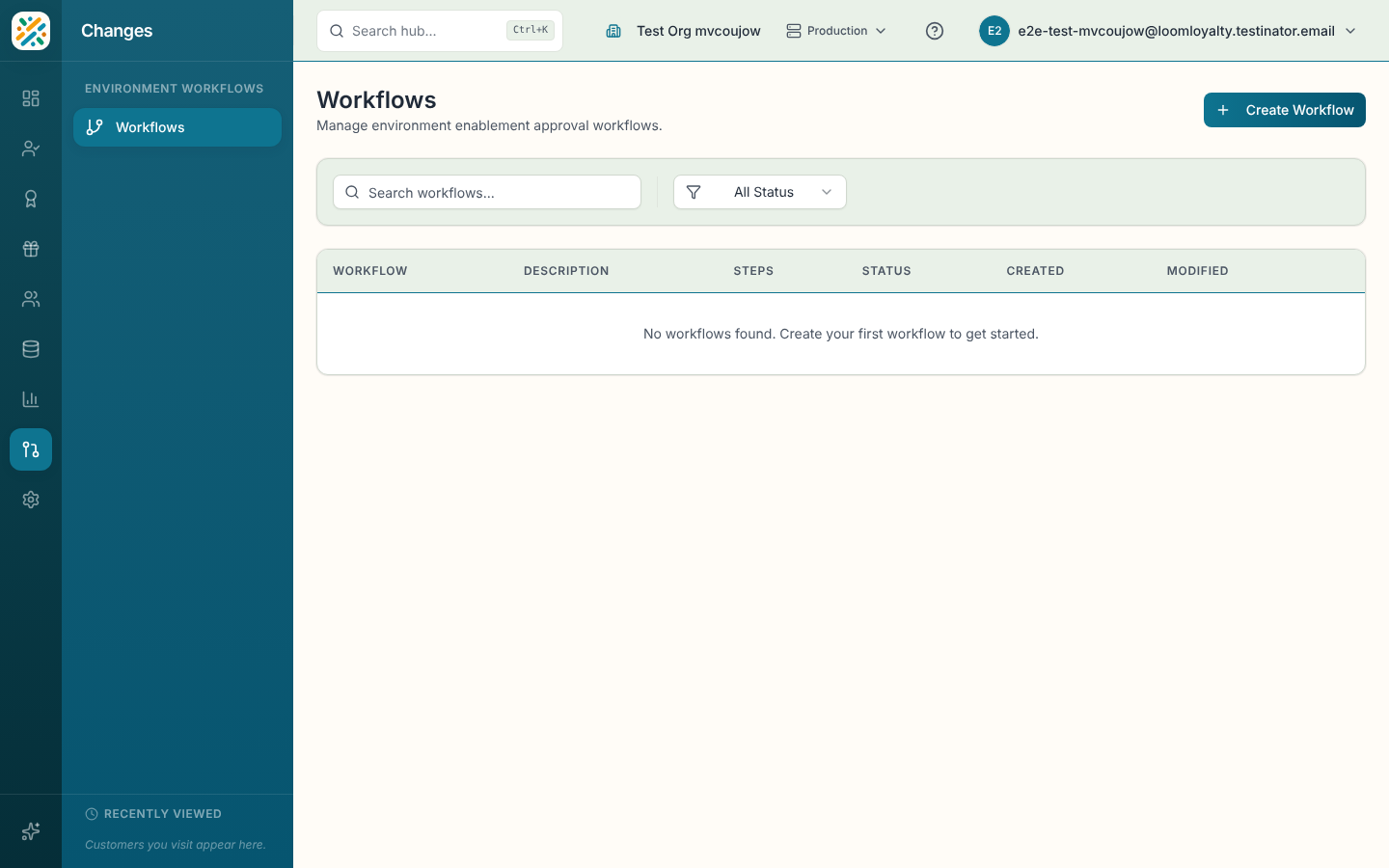Viewport: 1389px width, 868px height.
Task: Click the ENVIRONMENT WORKFLOWS section label
Action: (174, 89)
